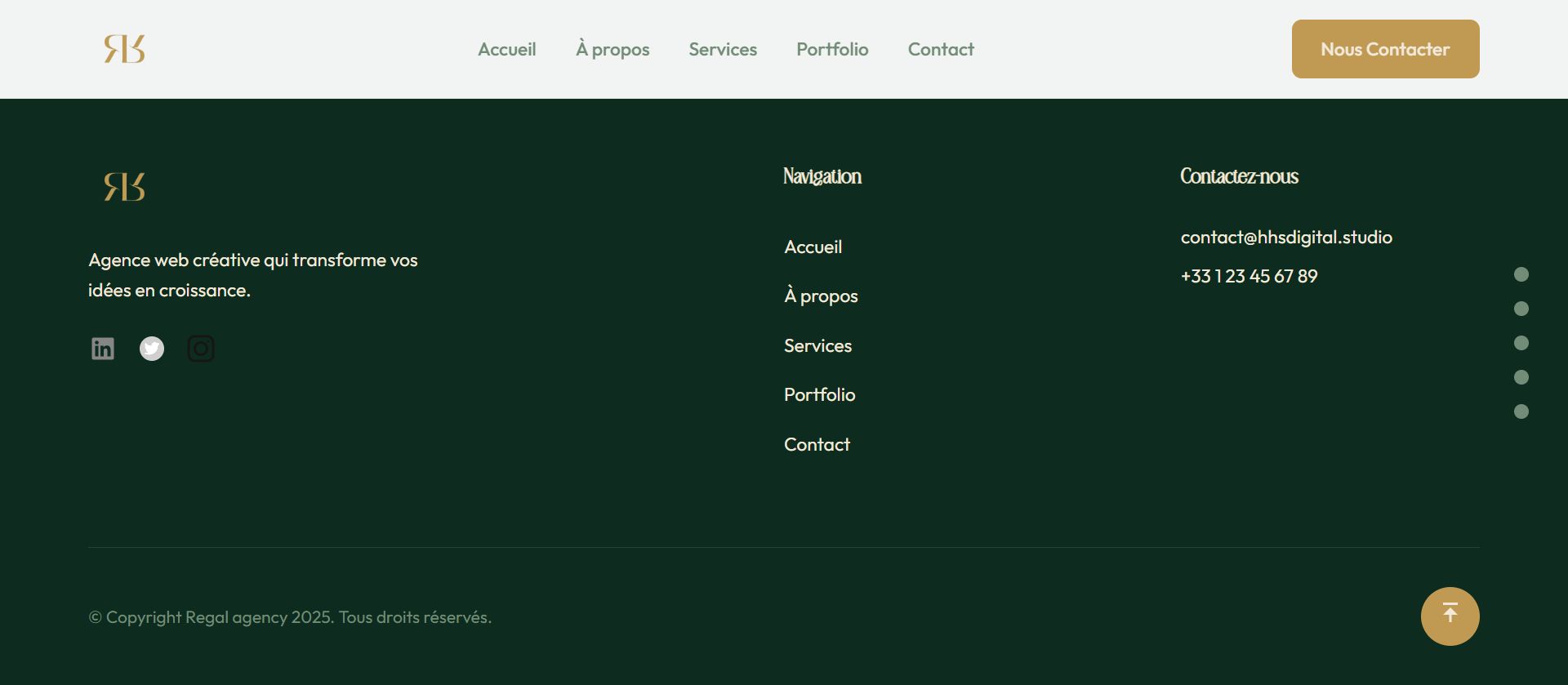
Task: Open À propos in the top menu
Action: (612, 50)
